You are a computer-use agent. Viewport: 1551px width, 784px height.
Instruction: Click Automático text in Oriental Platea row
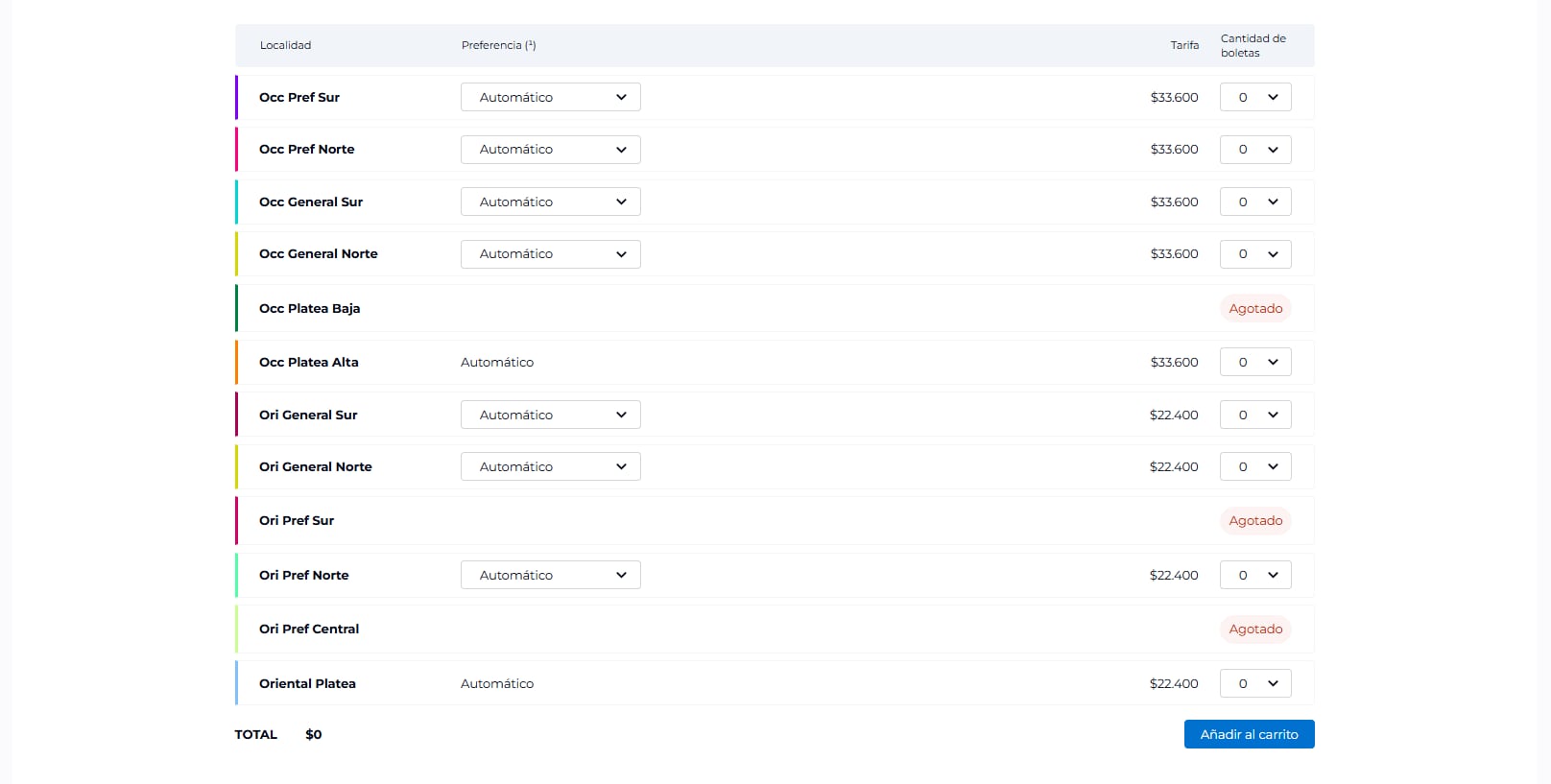tap(497, 683)
